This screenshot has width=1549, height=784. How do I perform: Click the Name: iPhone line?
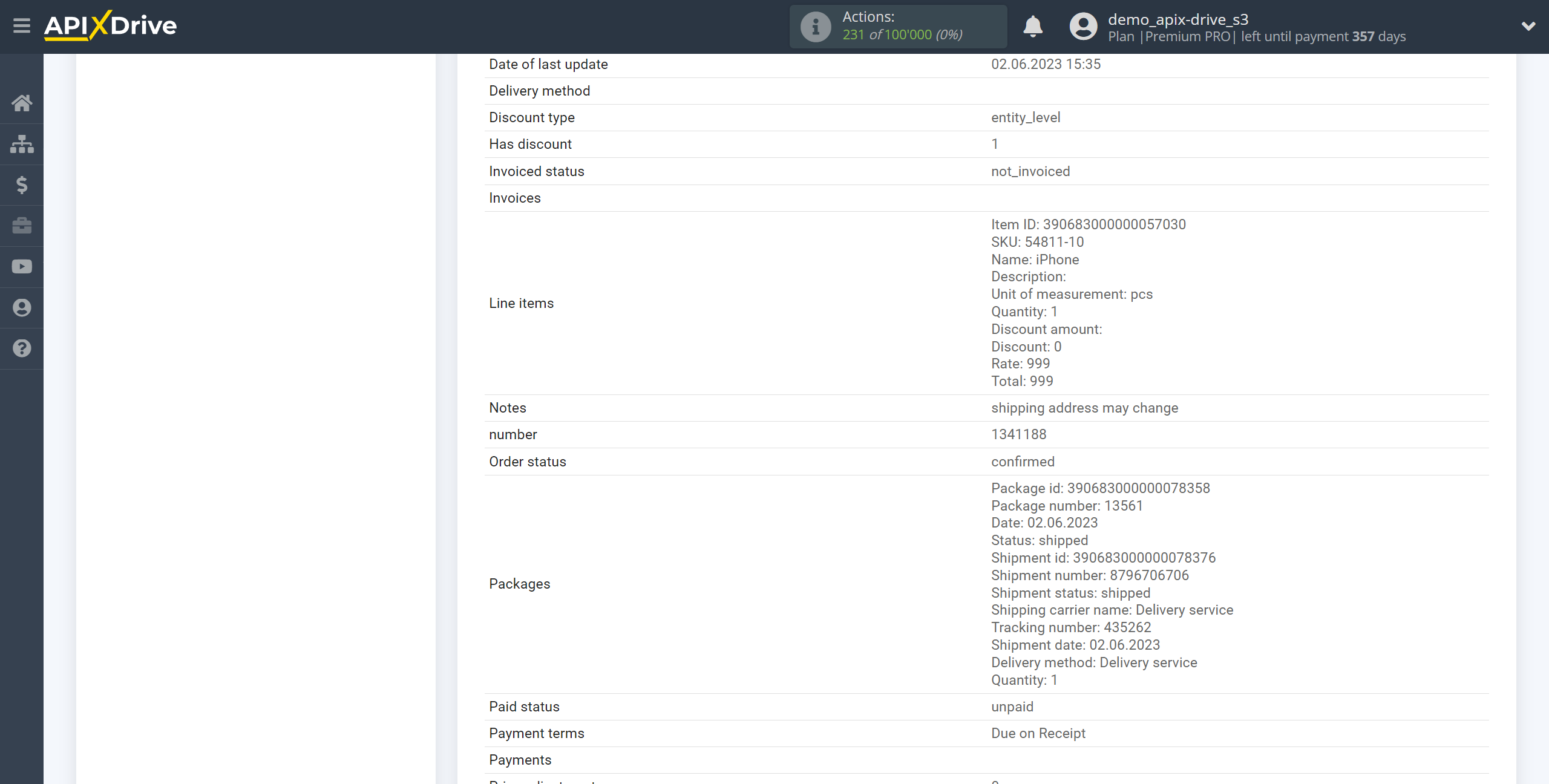coord(1035,260)
